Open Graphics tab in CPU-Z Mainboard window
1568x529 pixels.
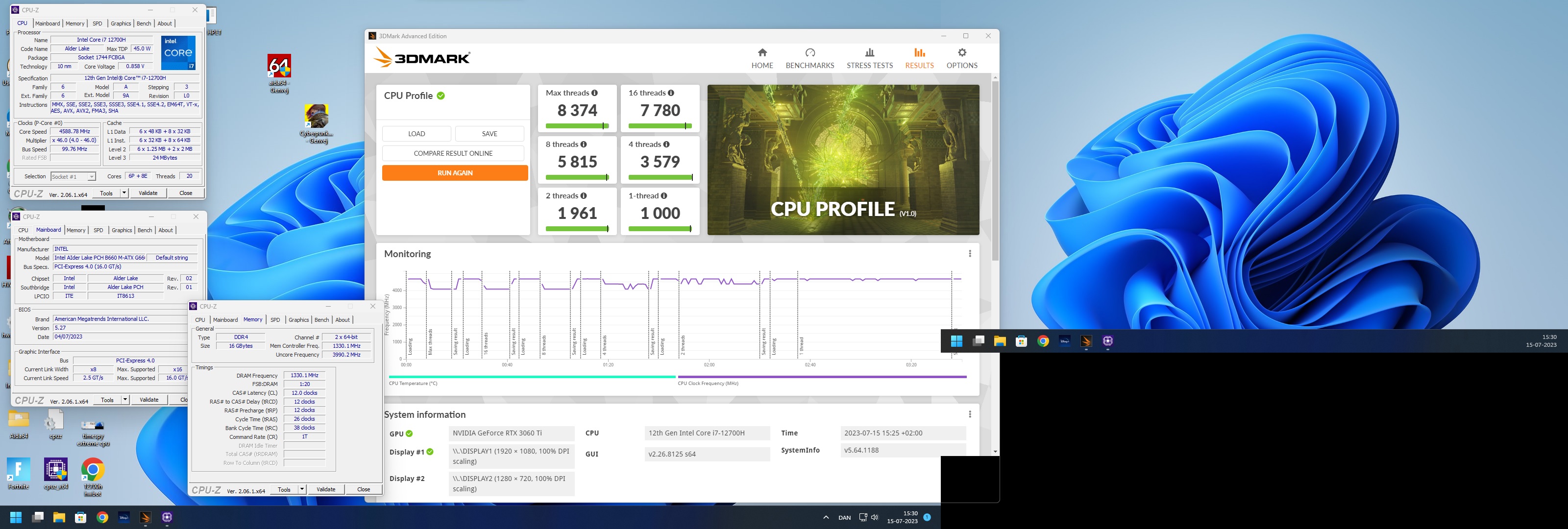click(122, 230)
